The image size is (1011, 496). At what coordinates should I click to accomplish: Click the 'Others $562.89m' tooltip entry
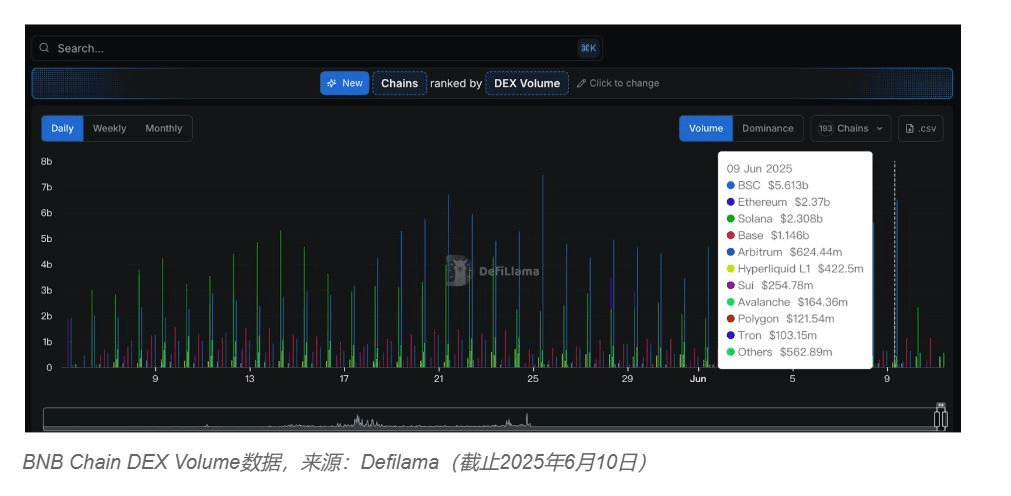(779, 352)
